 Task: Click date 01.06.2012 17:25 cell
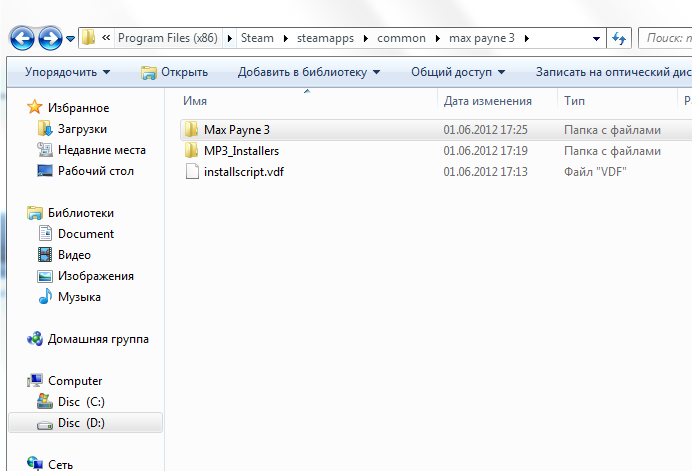pyautogui.click(x=485, y=130)
